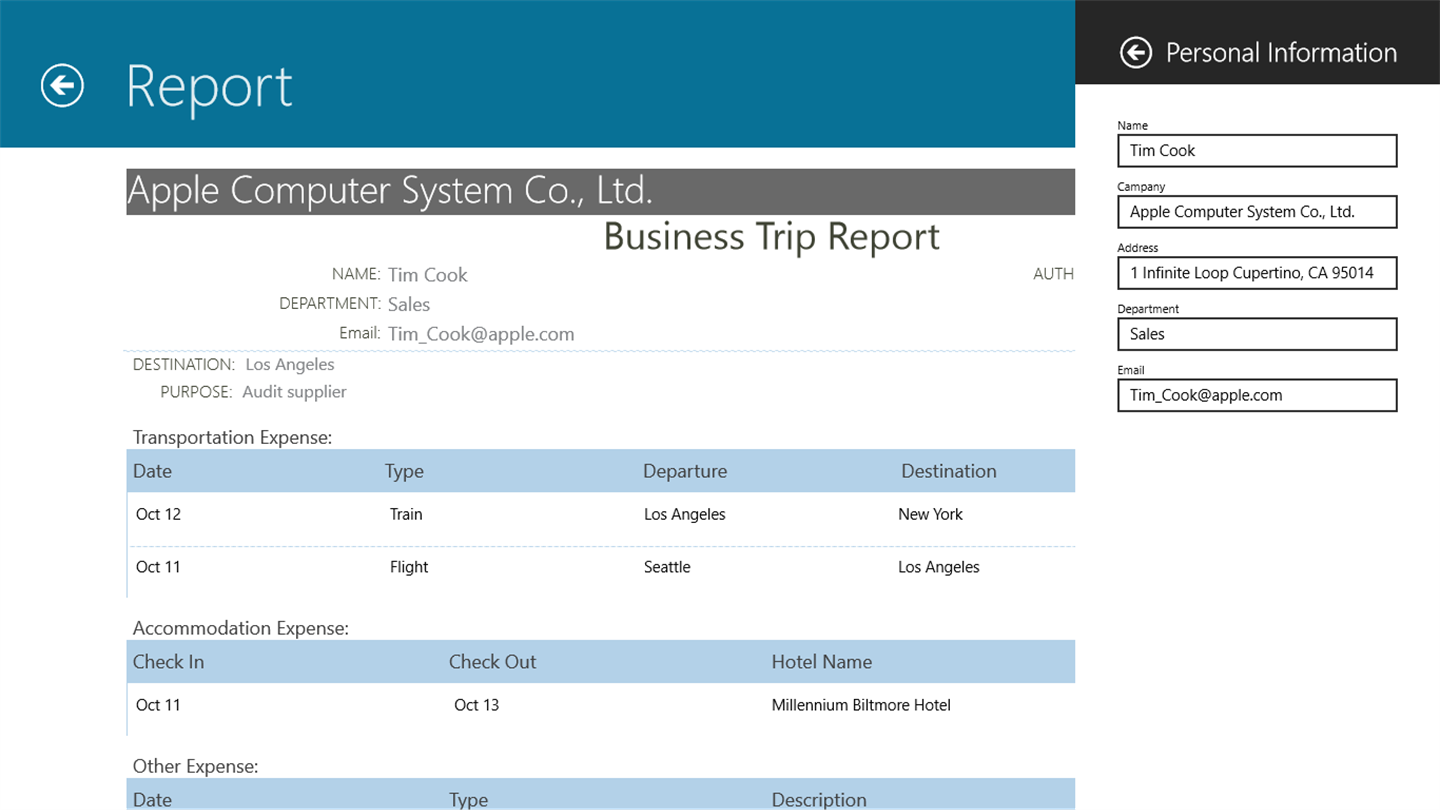1440x810 pixels.
Task: Click the New York destination cell
Action: [930, 514]
